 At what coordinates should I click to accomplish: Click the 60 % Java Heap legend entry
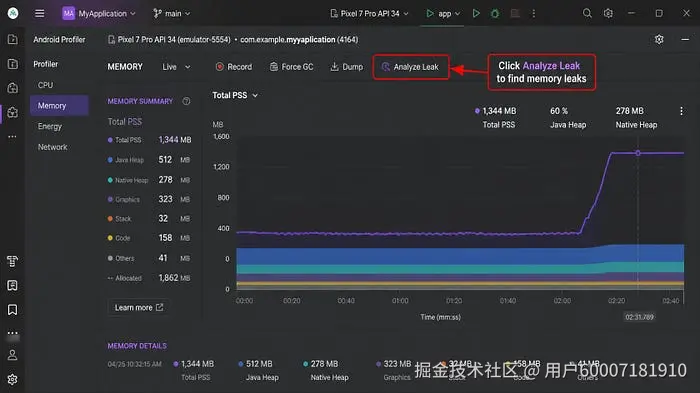point(568,117)
